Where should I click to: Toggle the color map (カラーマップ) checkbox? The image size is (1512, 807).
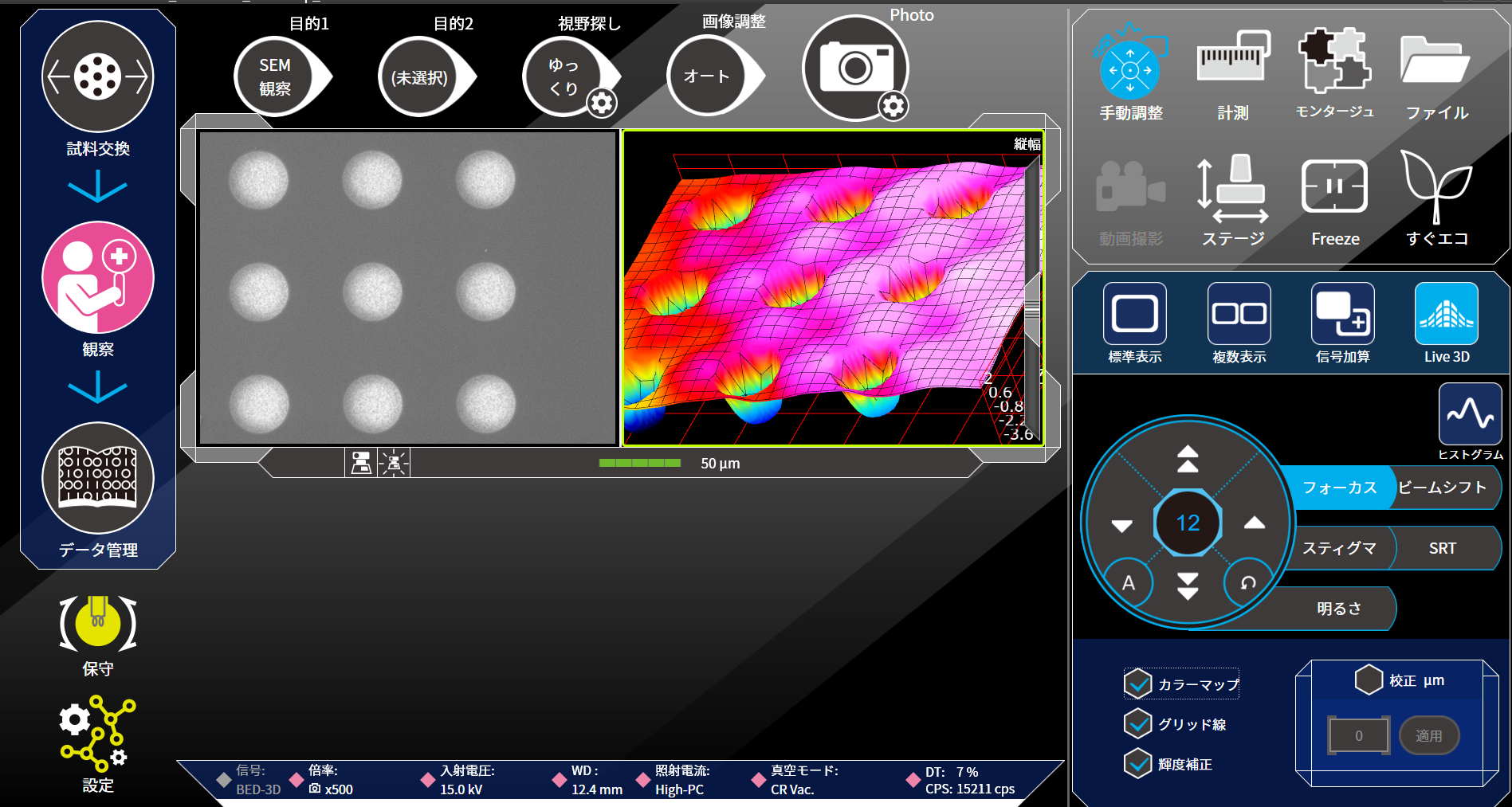click(1137, 684)
